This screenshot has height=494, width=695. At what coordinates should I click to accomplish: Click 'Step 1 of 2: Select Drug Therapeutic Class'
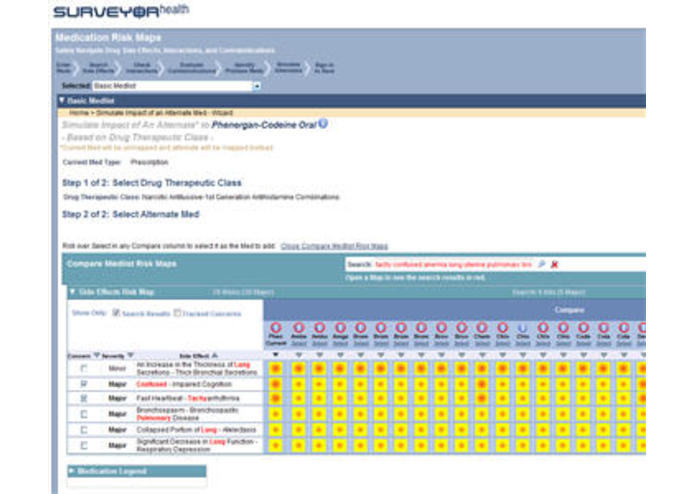click(x=152, y=183)
